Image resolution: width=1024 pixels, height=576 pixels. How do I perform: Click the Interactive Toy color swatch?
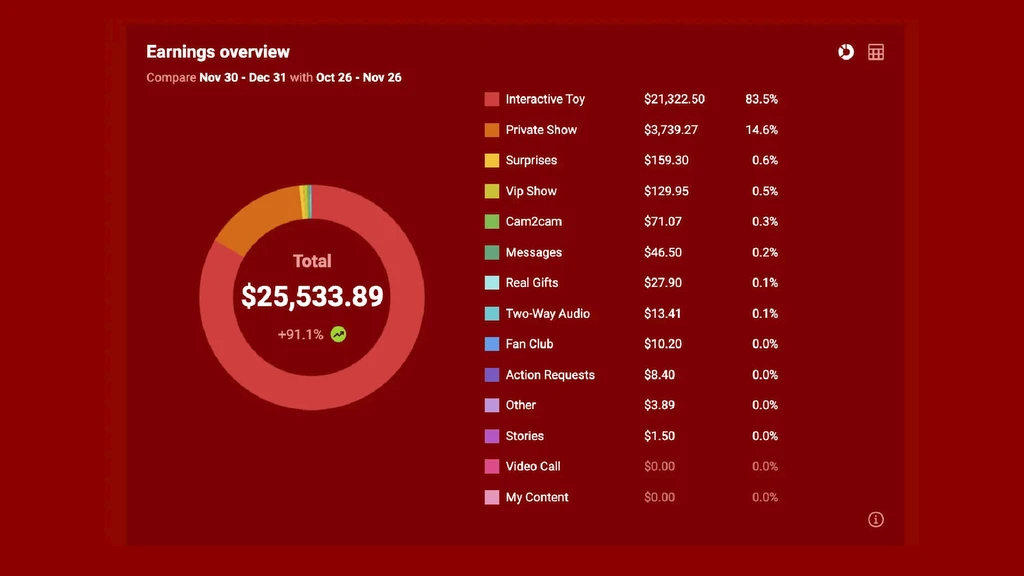click(x=492, y=99)
